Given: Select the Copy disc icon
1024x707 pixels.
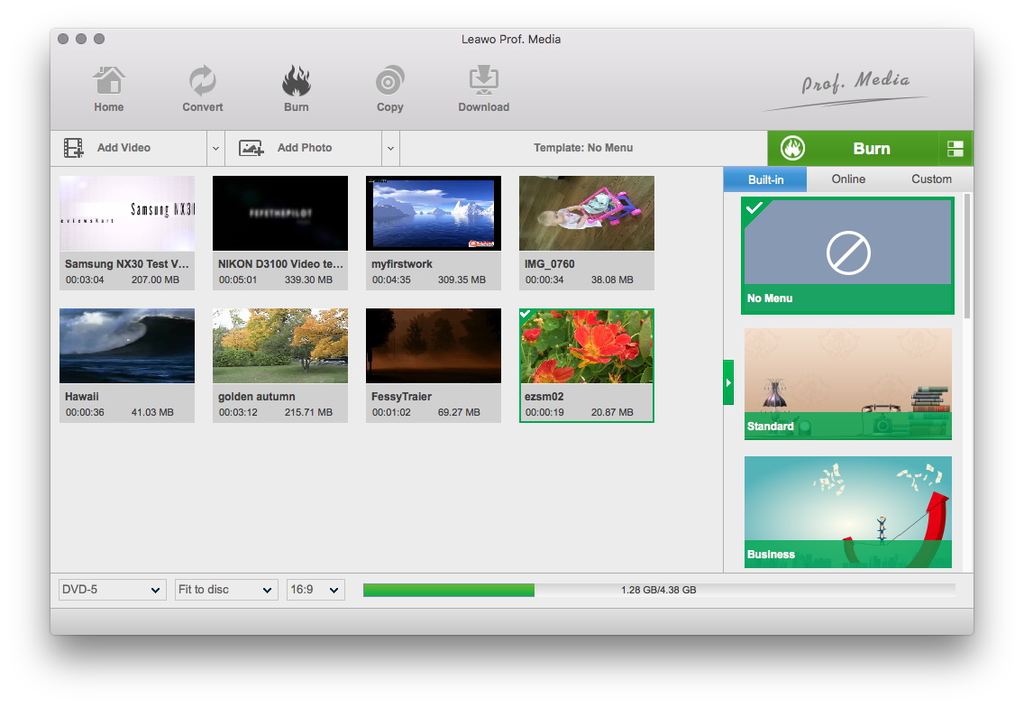Looking at the screenshot, I should [x=390, y=81].
